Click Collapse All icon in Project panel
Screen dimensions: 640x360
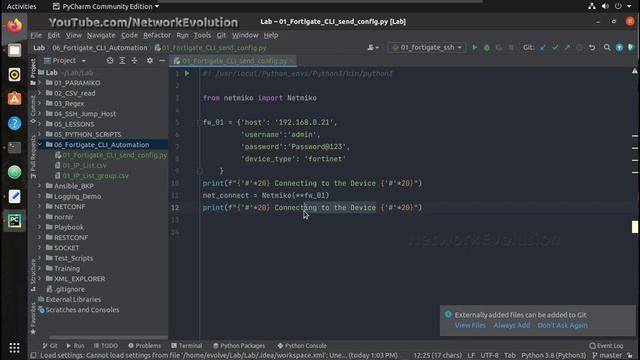point(134,60)
